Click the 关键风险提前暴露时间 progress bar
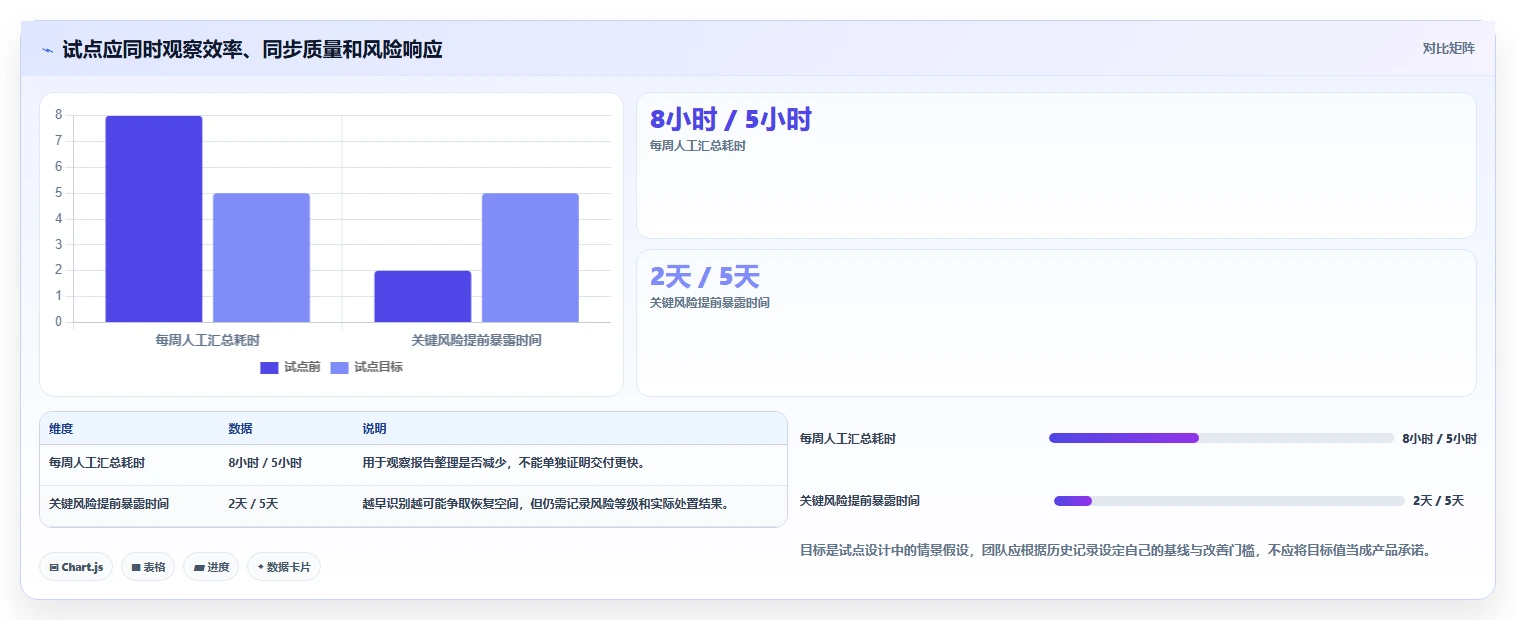This screenshot has height=620, width=1516. click(x=1229, y=501)
